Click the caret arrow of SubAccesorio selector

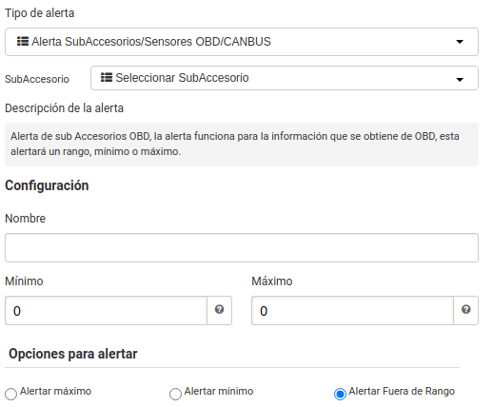(x=460, y=79)
